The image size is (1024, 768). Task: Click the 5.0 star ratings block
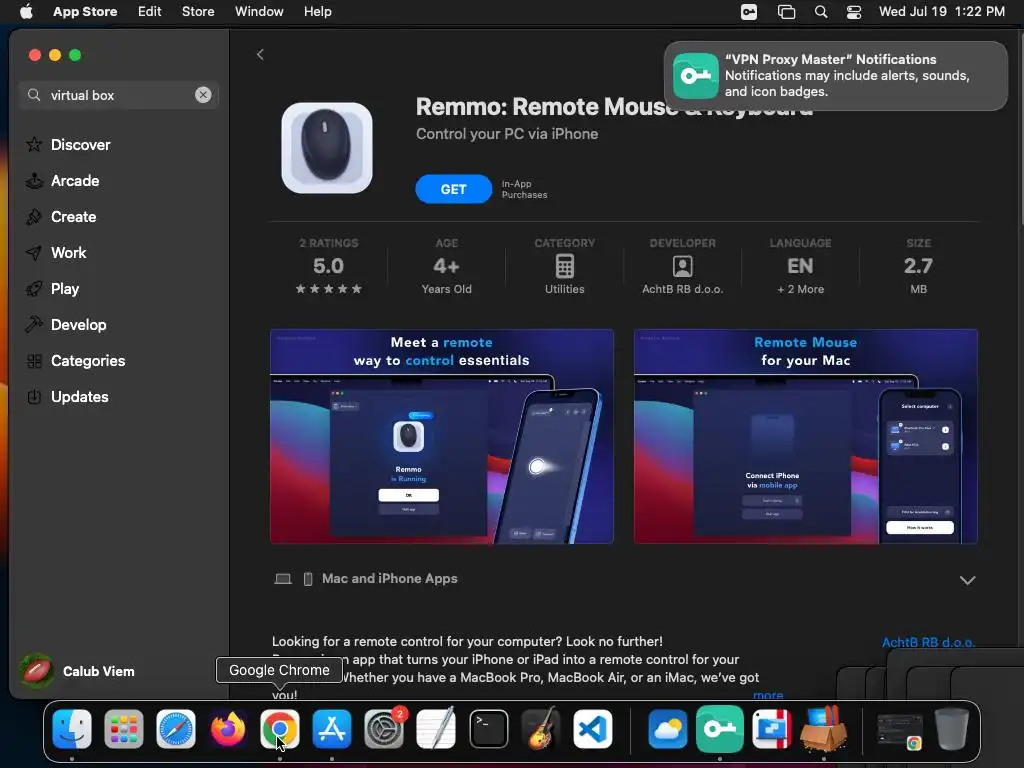(x=328, y=266)
